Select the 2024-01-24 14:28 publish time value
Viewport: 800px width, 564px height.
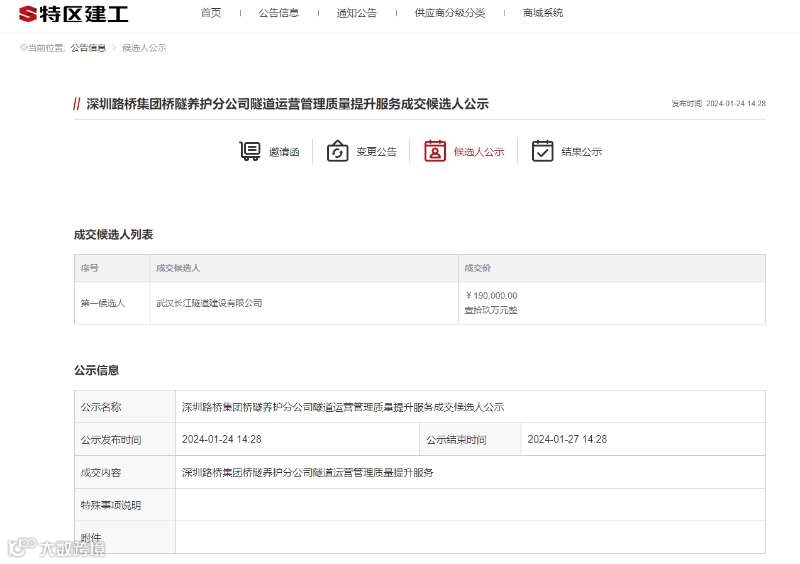pos(221,439)
